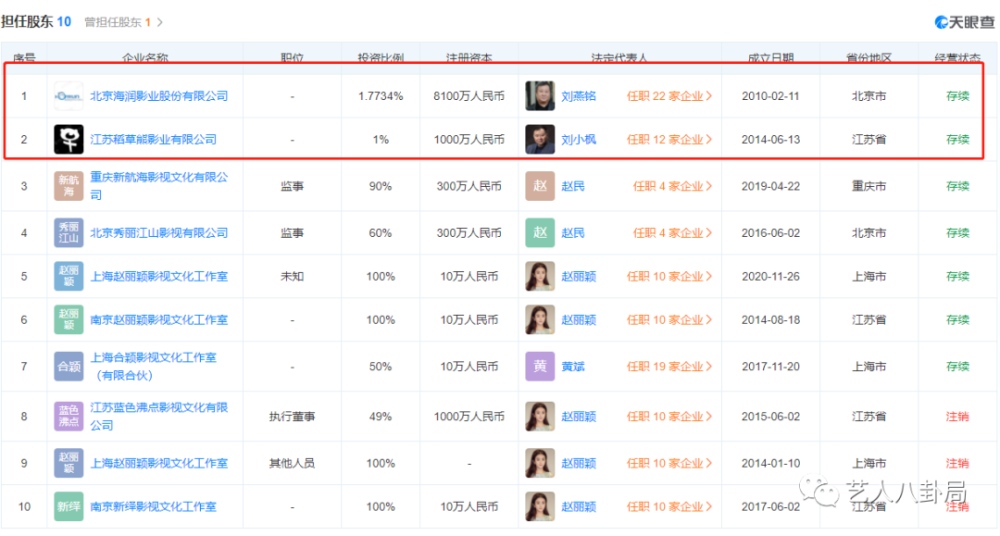
Task: Click the logo tile in row 9
Action: pyautogui.click(x=68, y=463)
